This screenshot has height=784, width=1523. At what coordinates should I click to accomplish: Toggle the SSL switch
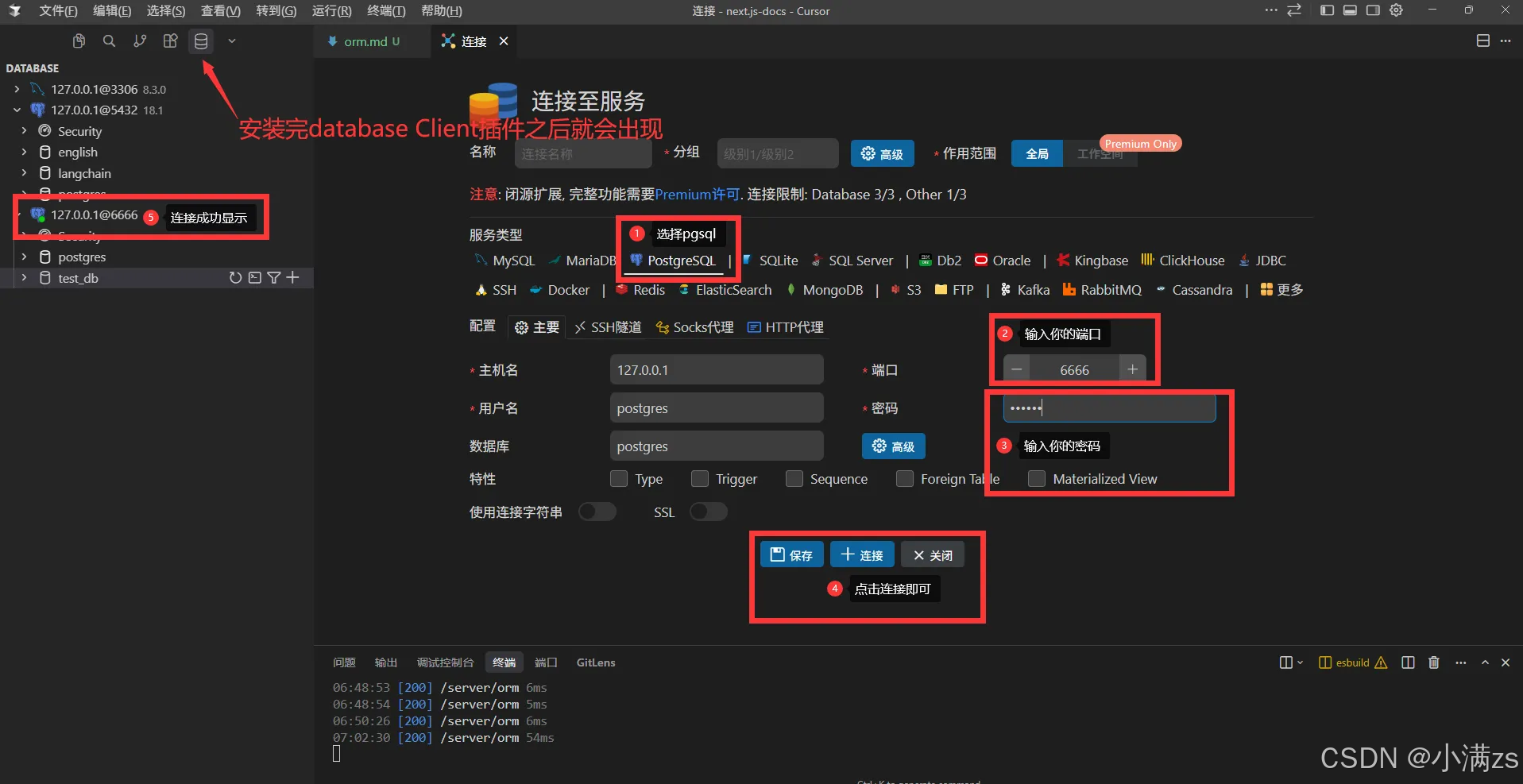709,512
